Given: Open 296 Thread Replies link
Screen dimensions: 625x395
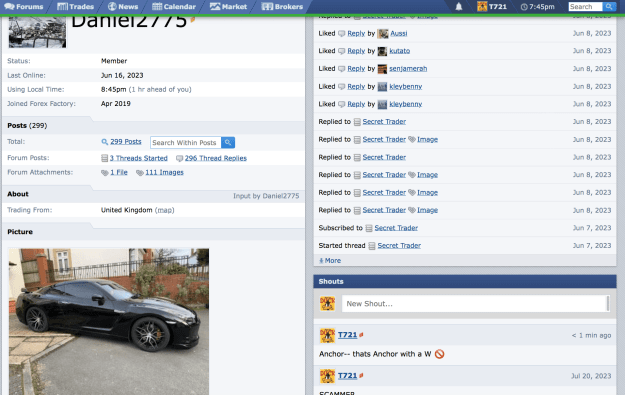Looking at the screenshot, I should [216, 158].
